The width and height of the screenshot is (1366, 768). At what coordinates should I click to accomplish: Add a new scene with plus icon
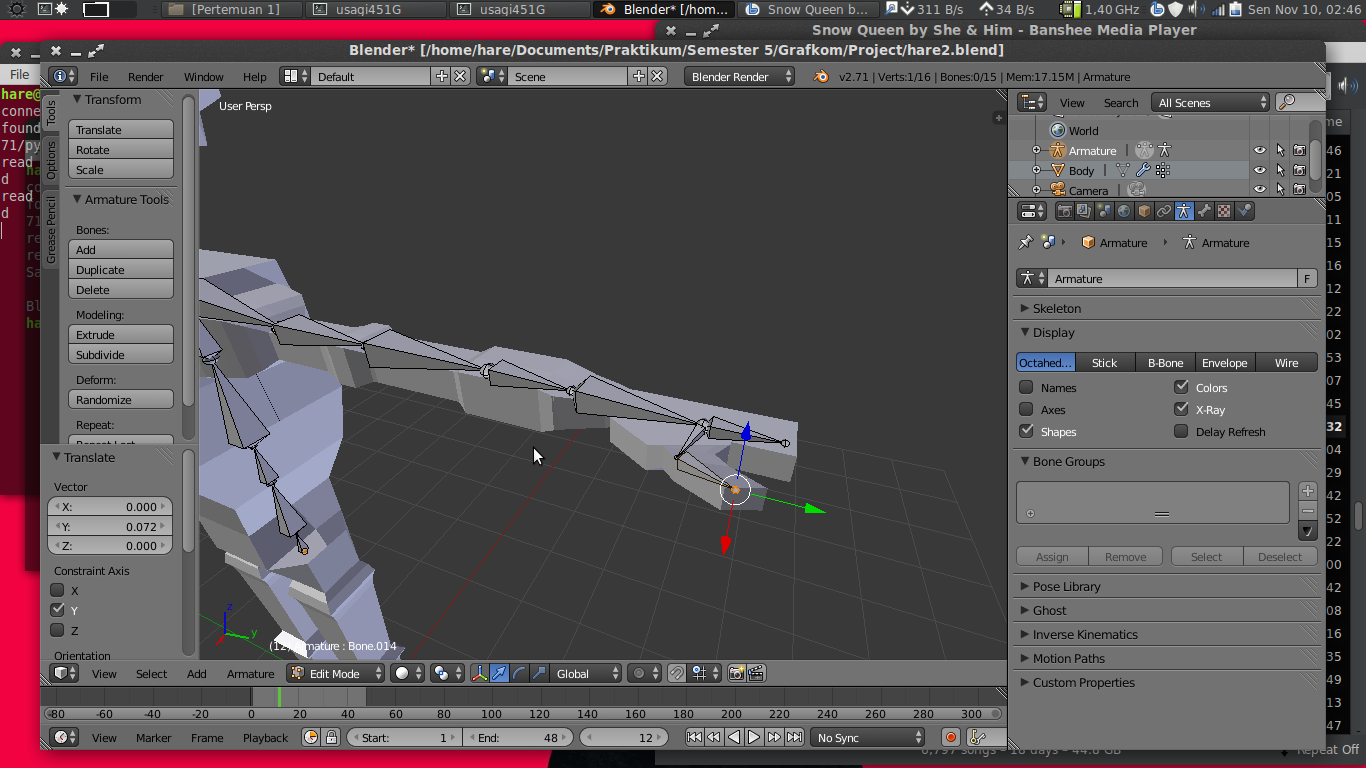pyautogui.click(x=638, y=76)
